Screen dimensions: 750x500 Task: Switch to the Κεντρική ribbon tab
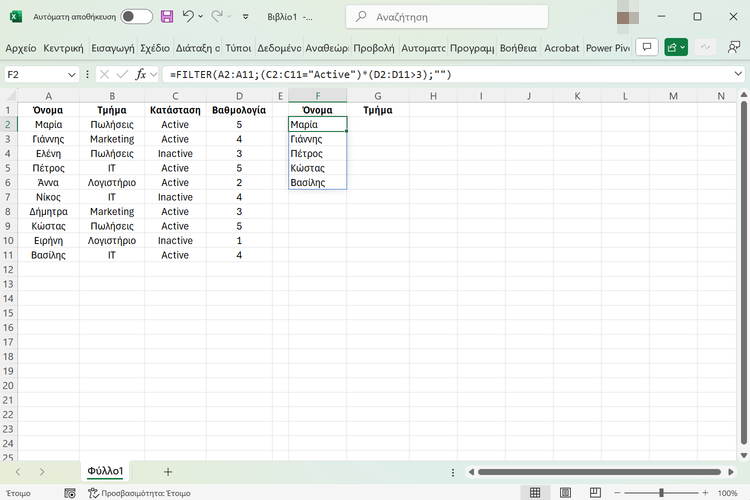tap(63, 48)
